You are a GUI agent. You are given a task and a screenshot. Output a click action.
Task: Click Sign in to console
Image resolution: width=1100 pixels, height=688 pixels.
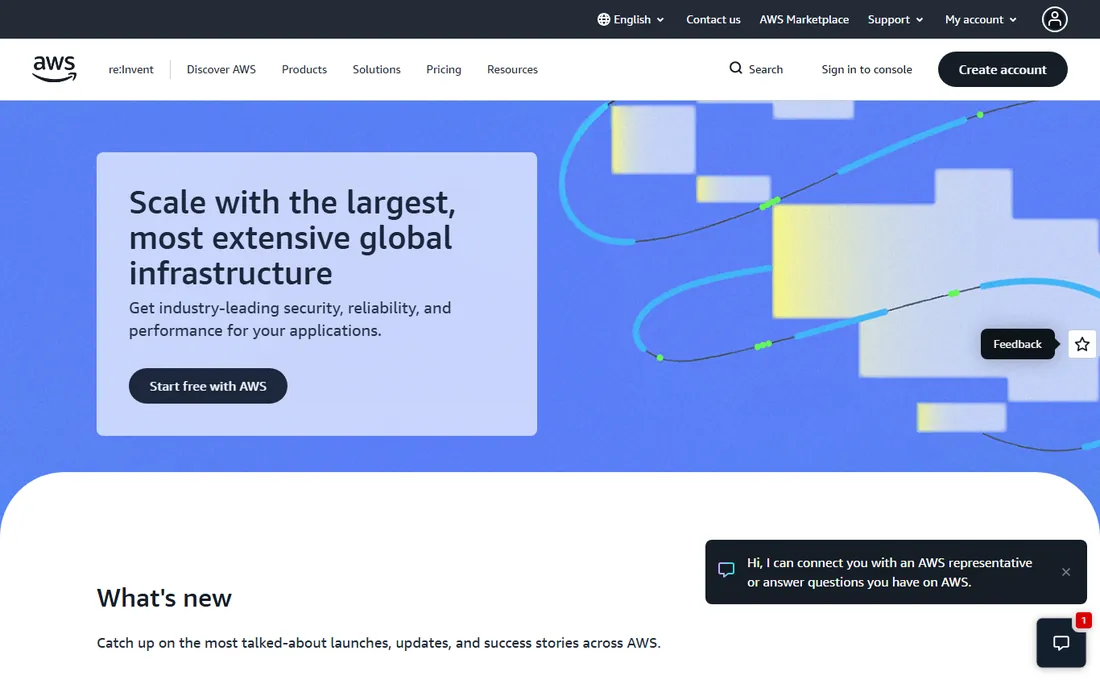(x=866, y=69)
